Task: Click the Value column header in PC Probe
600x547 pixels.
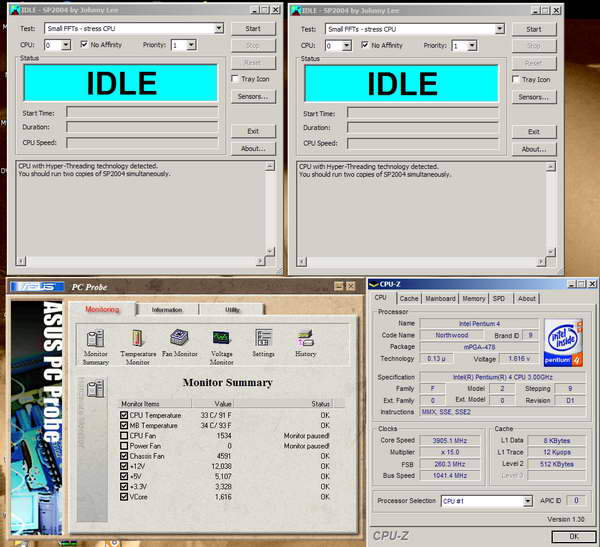Action: tap(213, 403)
